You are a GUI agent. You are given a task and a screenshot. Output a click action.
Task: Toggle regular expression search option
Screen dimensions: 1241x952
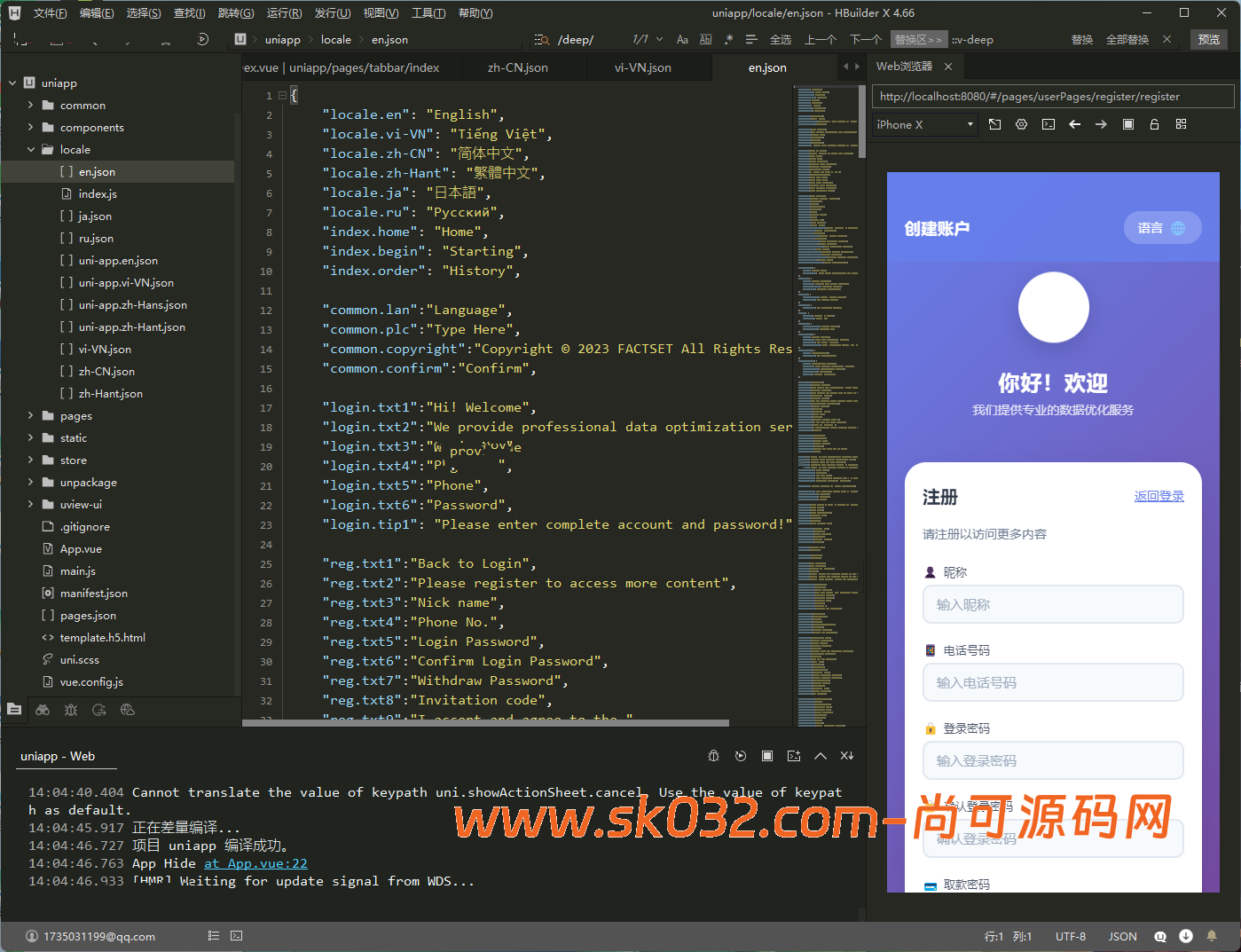click(728, 40)
